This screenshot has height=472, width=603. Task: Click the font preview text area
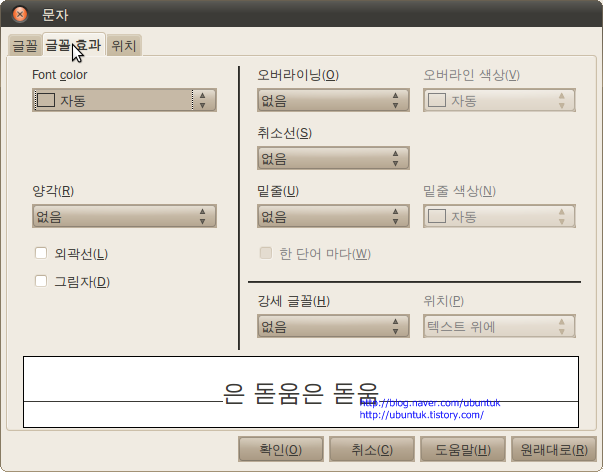point(301,392)
